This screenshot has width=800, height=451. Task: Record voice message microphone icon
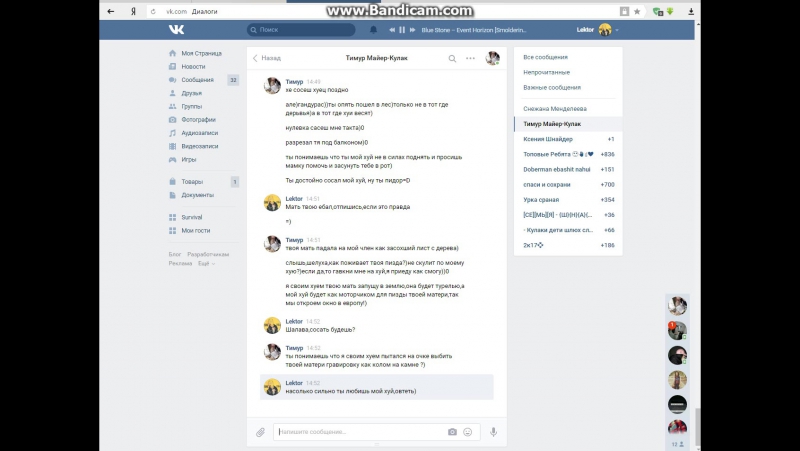[x=493, y=432]
